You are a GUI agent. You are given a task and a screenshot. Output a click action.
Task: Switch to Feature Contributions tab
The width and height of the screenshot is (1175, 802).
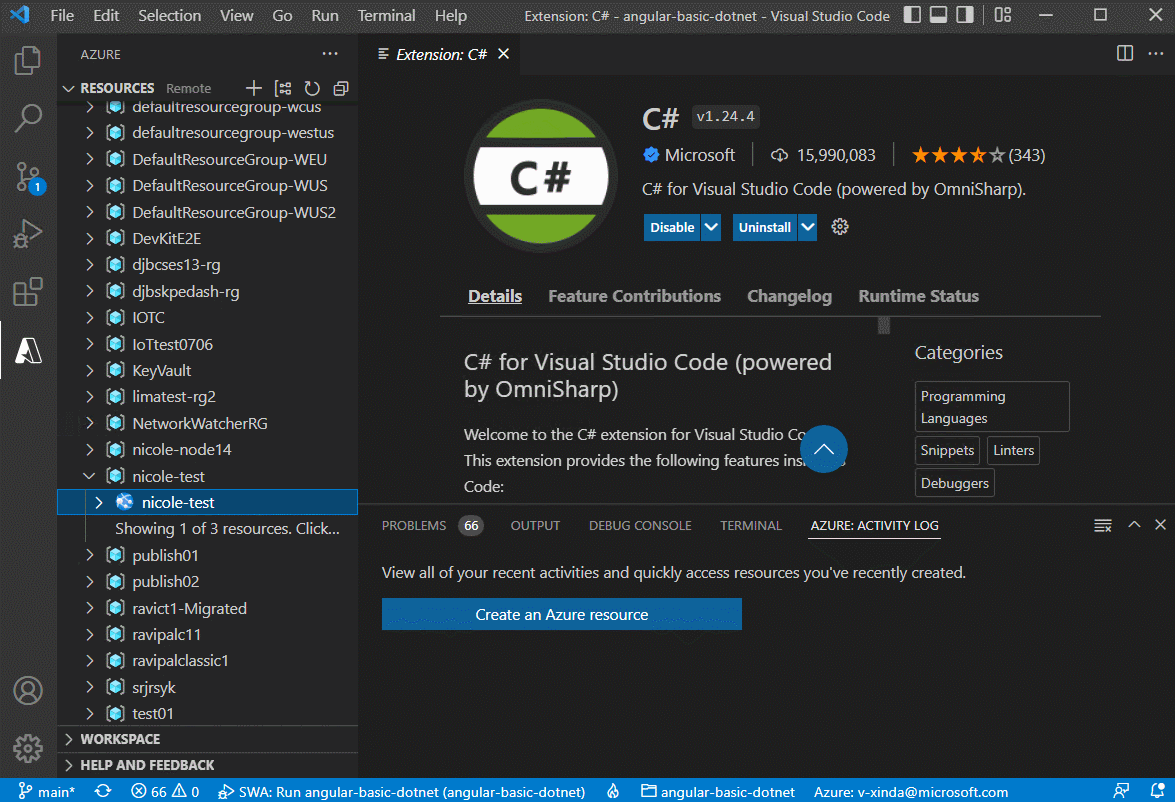click(634, 296)
